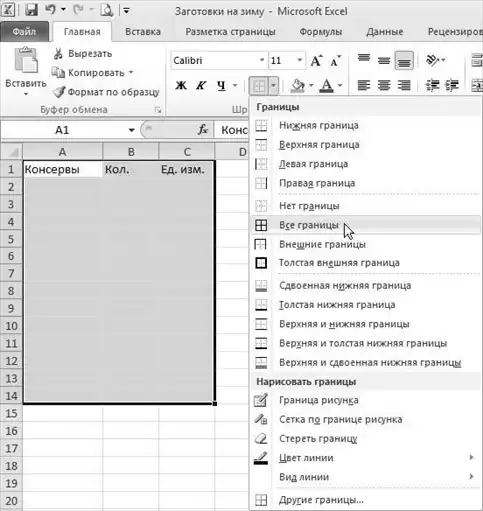Image resolution: width=483 pixels, height=511 pixels.
Task: Click the text orientation icon
Action: (x=432, y=60)
